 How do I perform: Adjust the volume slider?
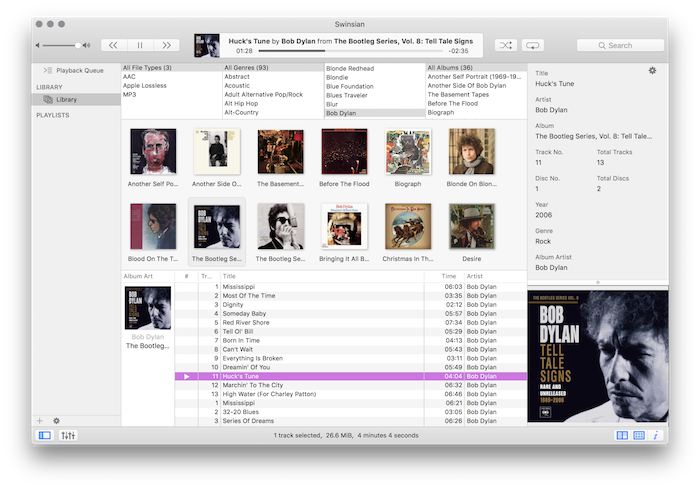61,45
